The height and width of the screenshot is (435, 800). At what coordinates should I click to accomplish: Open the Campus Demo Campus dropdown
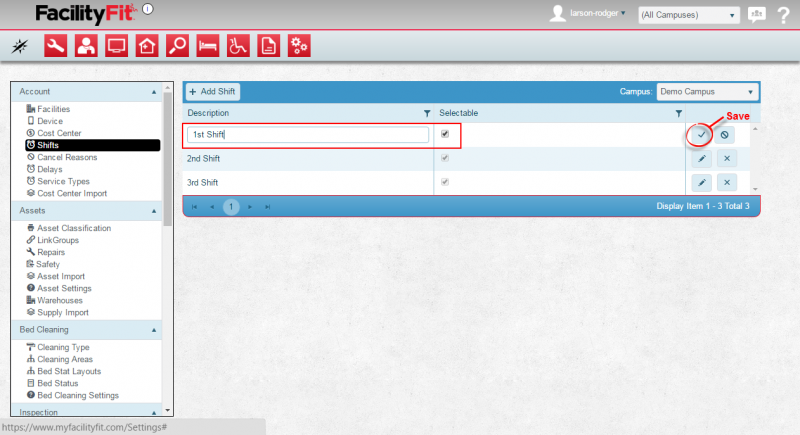point(707,92)
